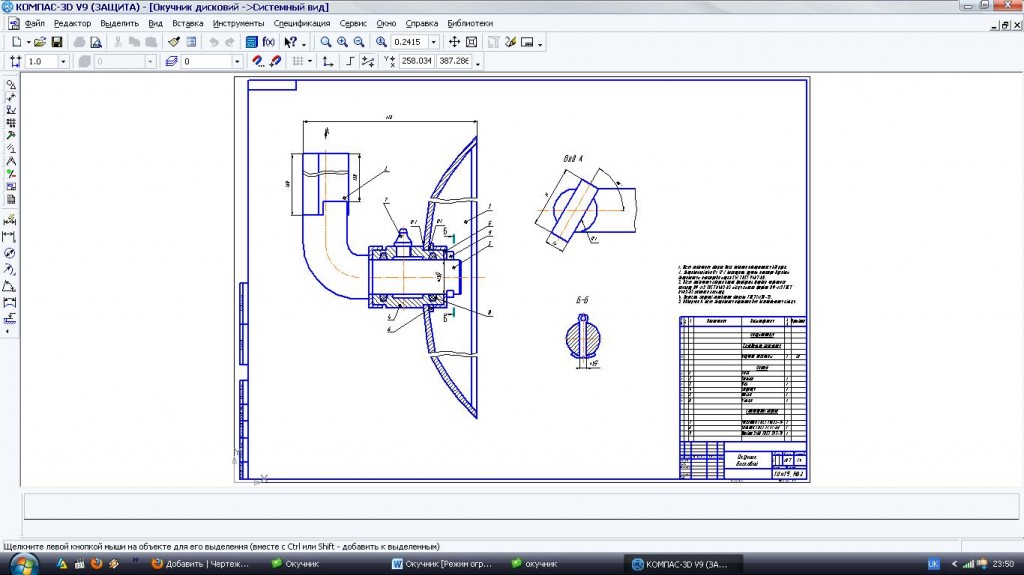Open the library manager icon
Viewport: 1024px width, 575px height.
[x=251, y=42]
